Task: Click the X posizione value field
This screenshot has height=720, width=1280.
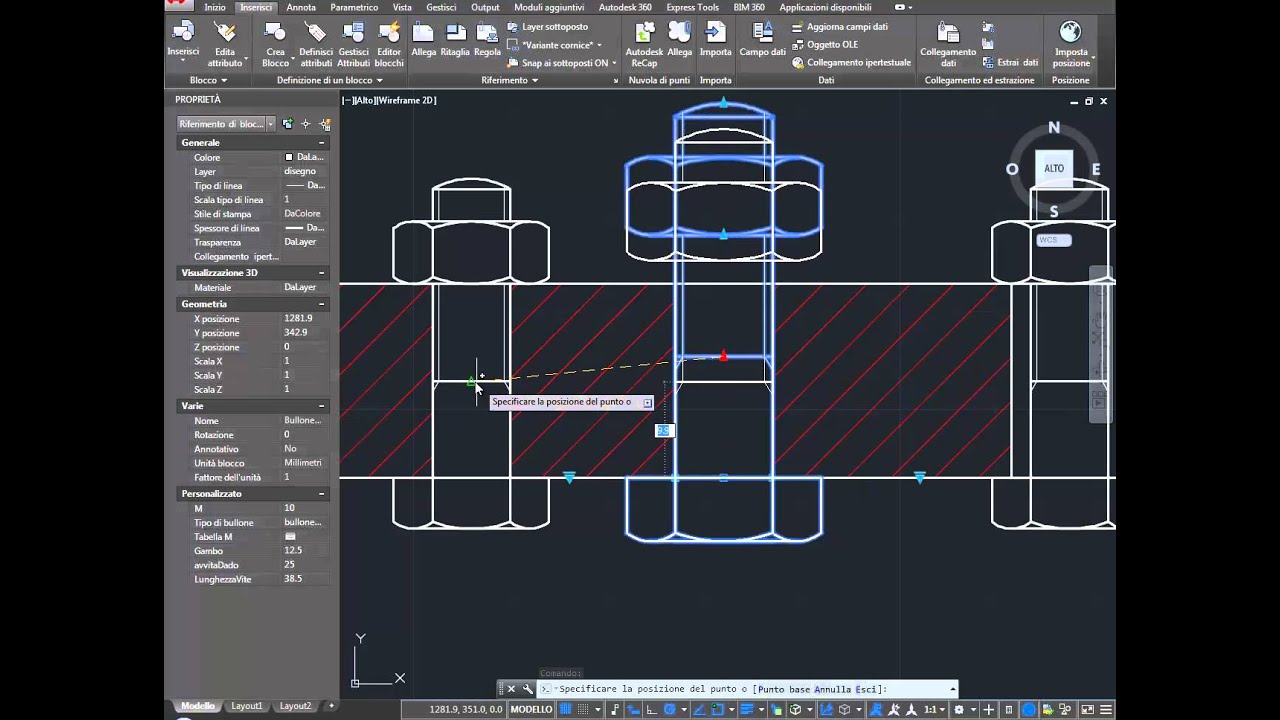Action: [x=305, y=319]
